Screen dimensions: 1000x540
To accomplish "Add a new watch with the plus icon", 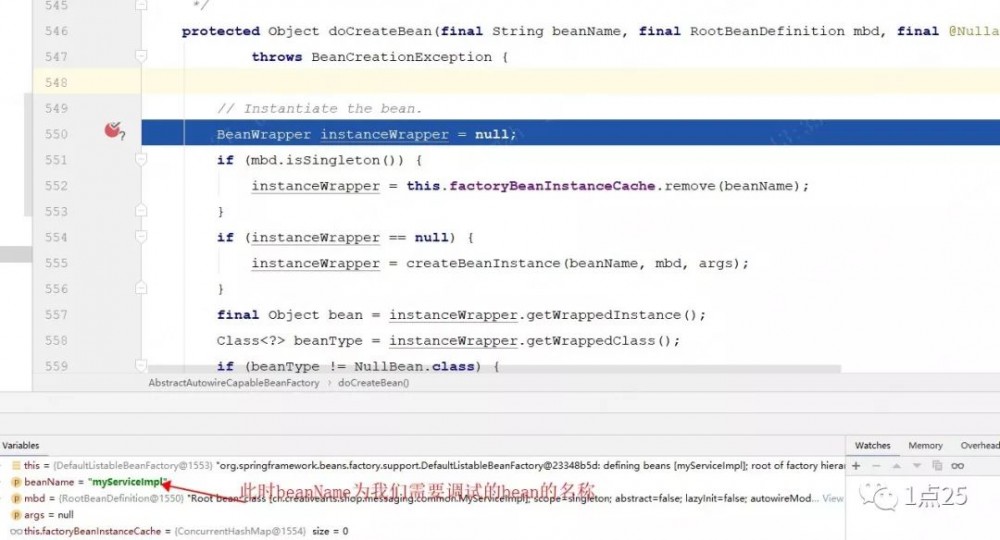I will coord(857,466).
